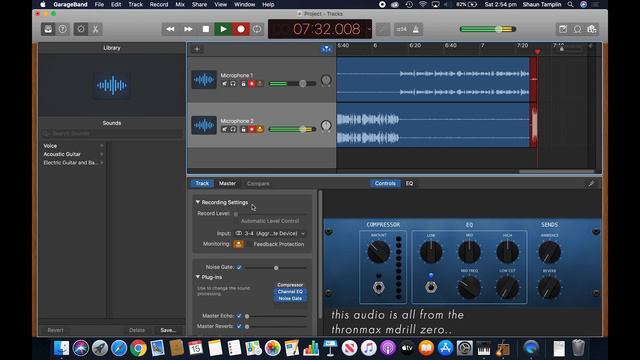
Task: Open Chrome from the Dock
Action: (138, 348)
